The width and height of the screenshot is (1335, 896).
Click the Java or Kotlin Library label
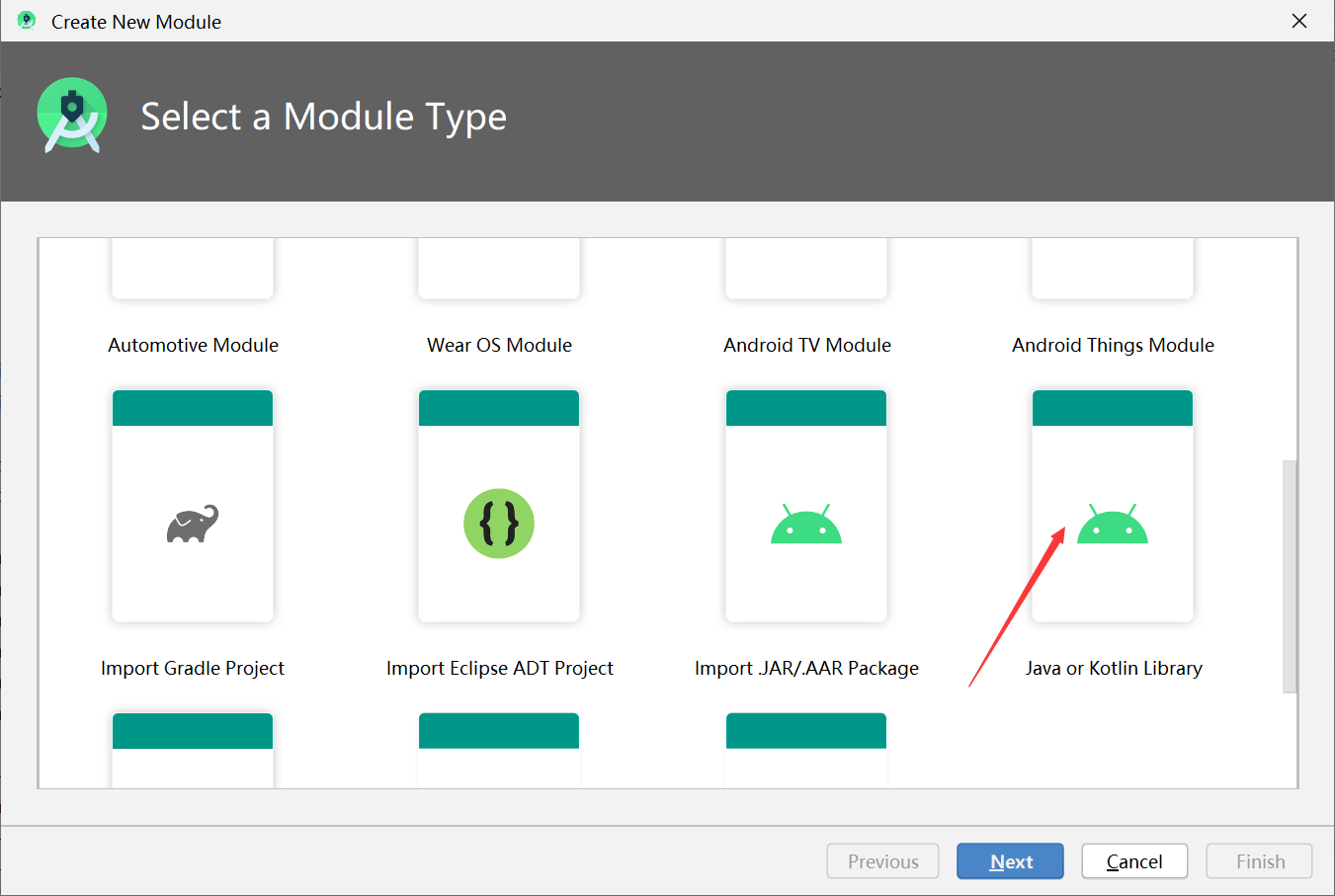(1113, 668)
